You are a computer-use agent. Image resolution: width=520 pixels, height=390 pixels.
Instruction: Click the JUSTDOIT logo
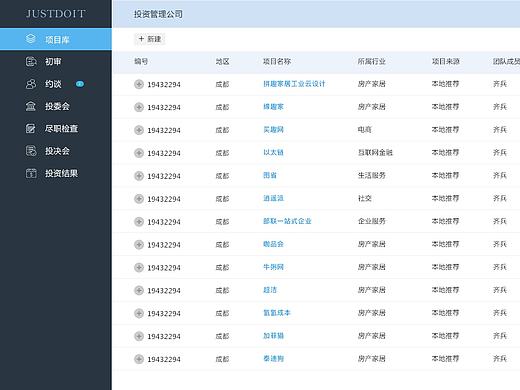coord(56,14)
